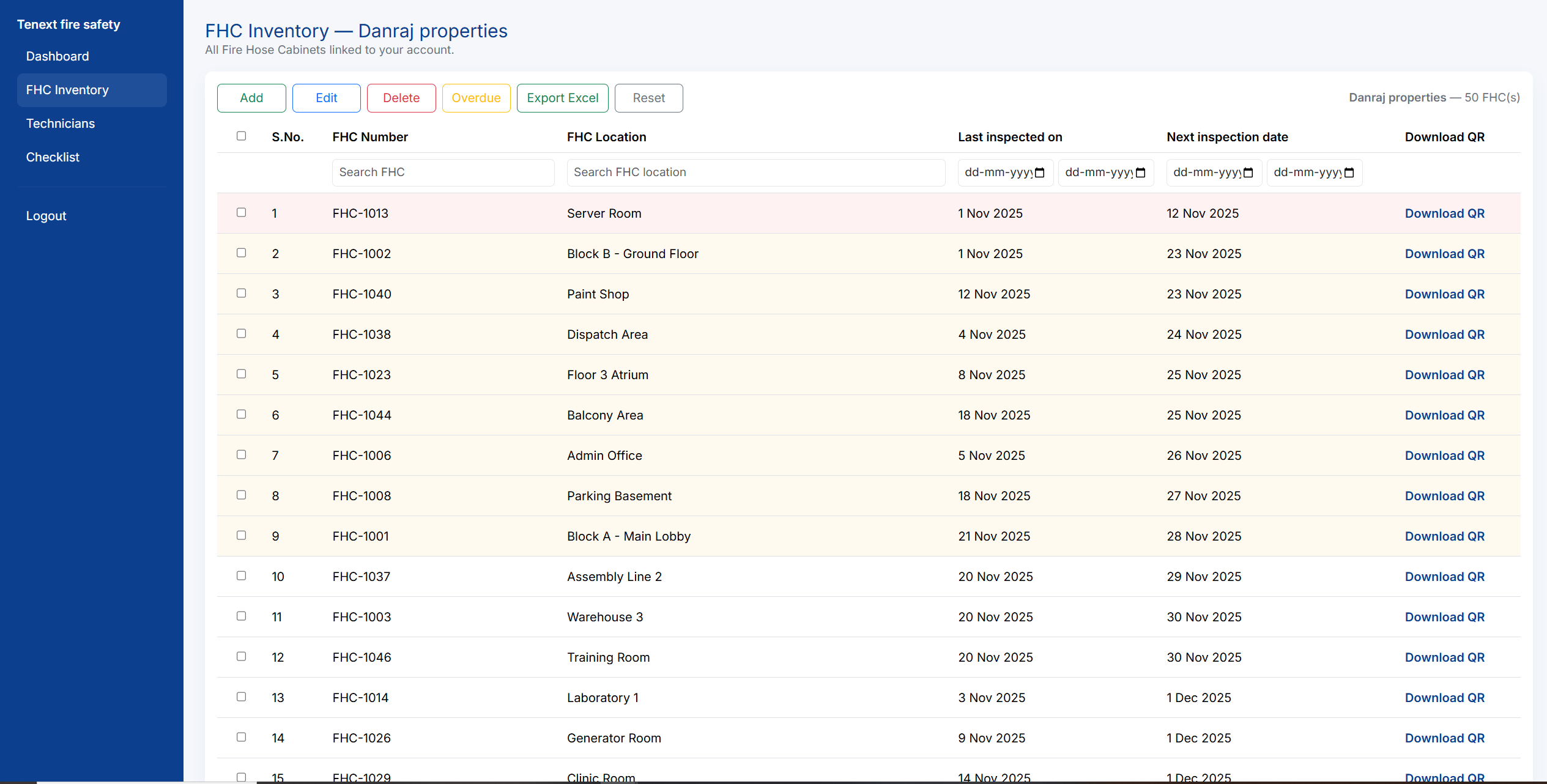Open second Last inspected calendar picker icon
1547x784 pixels.
(x=1140, y=173)
